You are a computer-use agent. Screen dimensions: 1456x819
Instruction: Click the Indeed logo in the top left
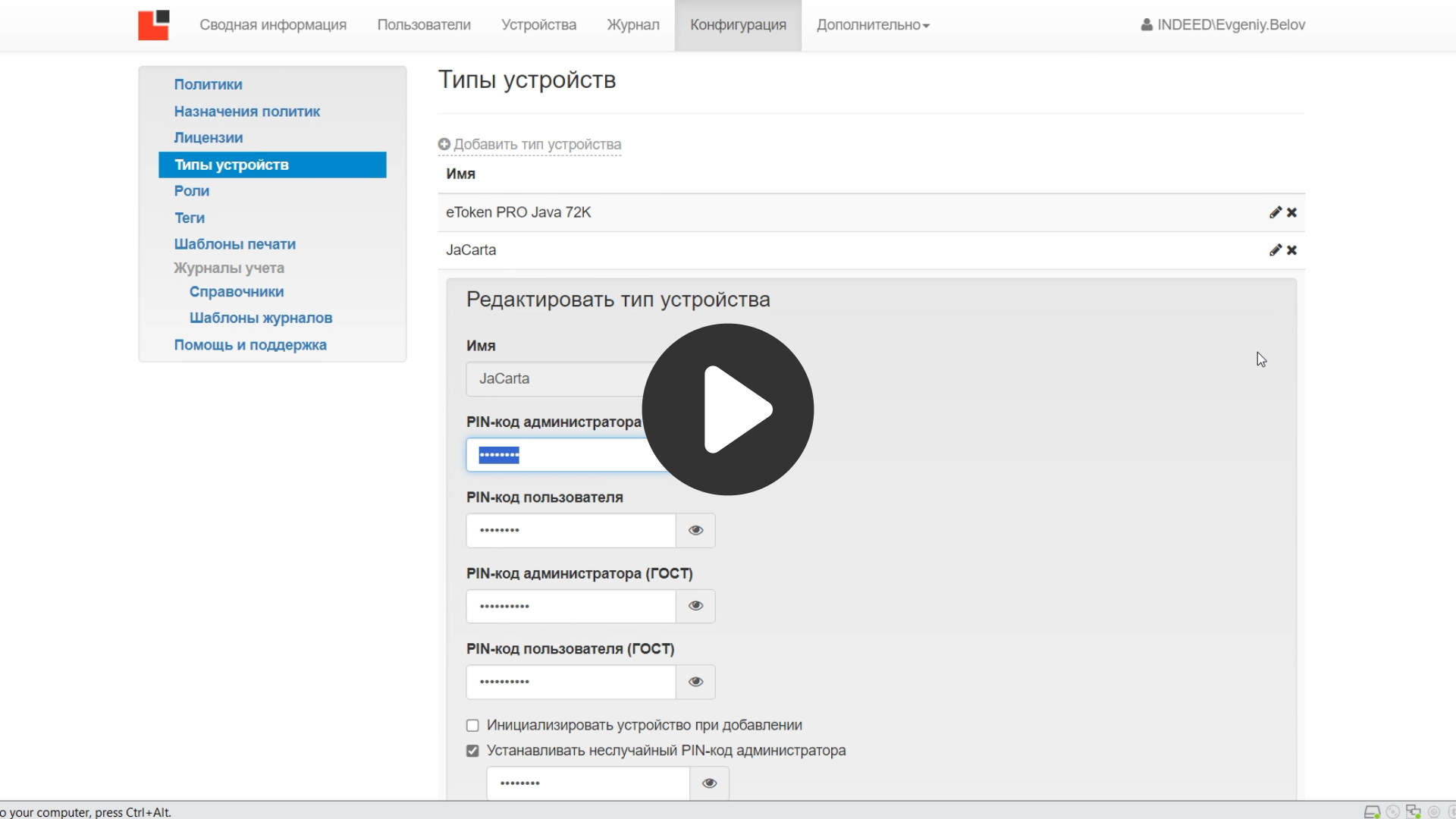pos(153,25)
